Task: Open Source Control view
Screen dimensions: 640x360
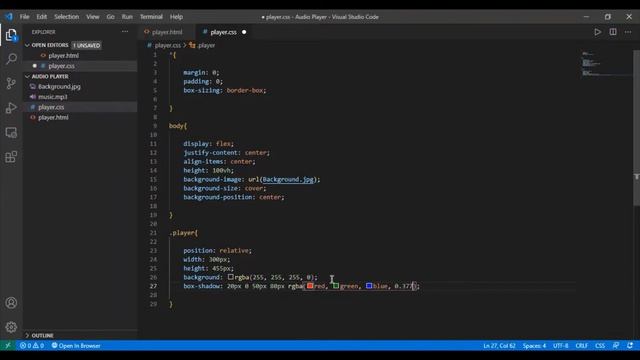Action: click(11, 83)
